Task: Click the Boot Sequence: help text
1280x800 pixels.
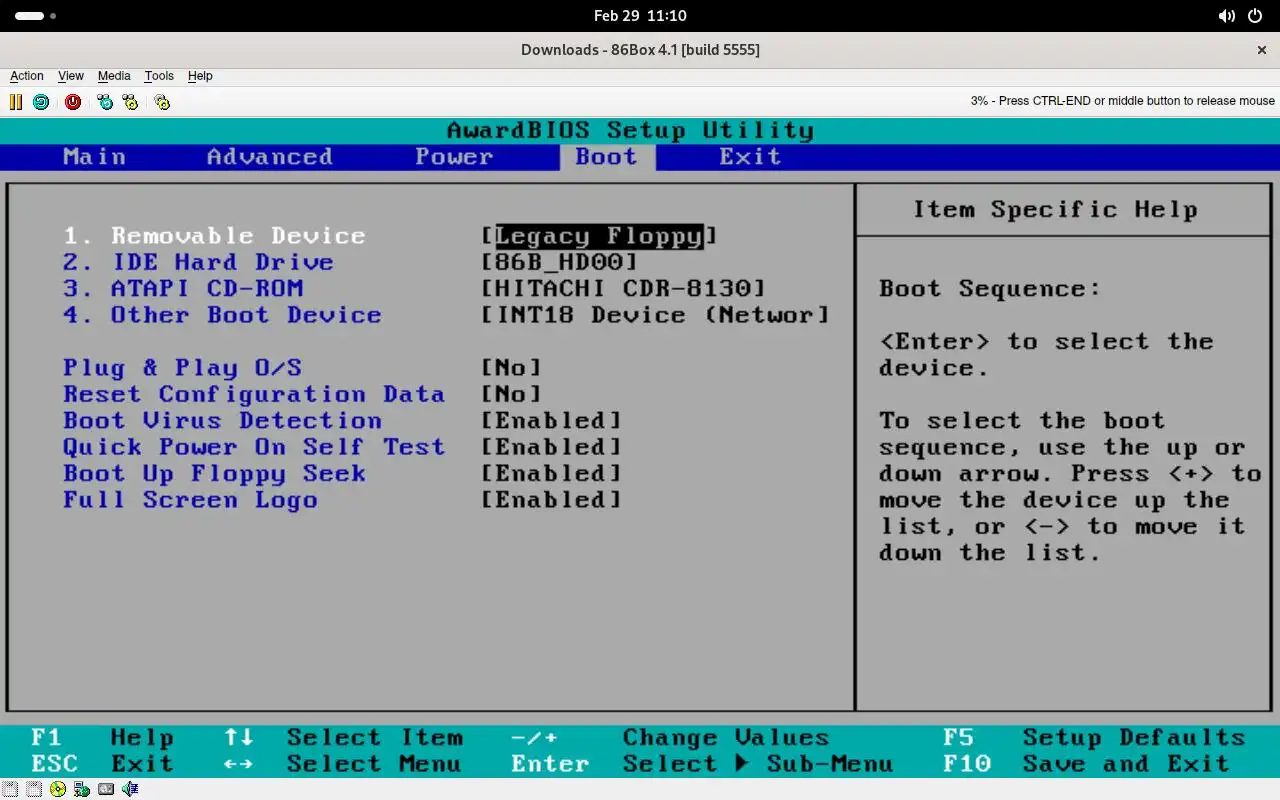Action: coord(990,289)
